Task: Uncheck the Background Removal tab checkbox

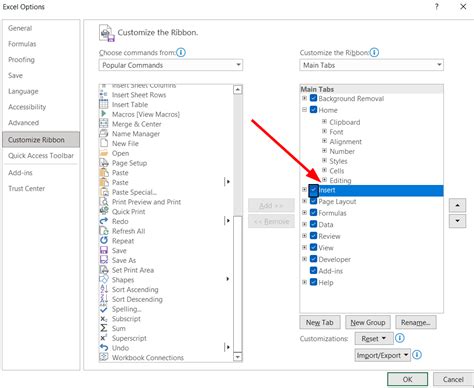Action: point(313,98)
